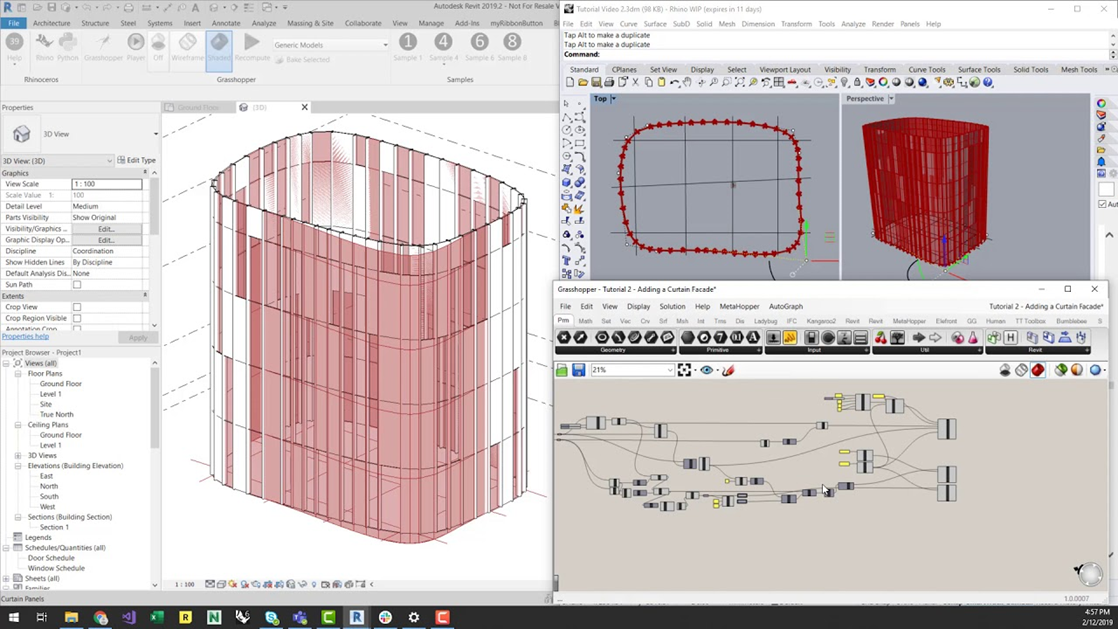
Task: Expand the 3D Views tree node
Action: click(x=18, y=456)
